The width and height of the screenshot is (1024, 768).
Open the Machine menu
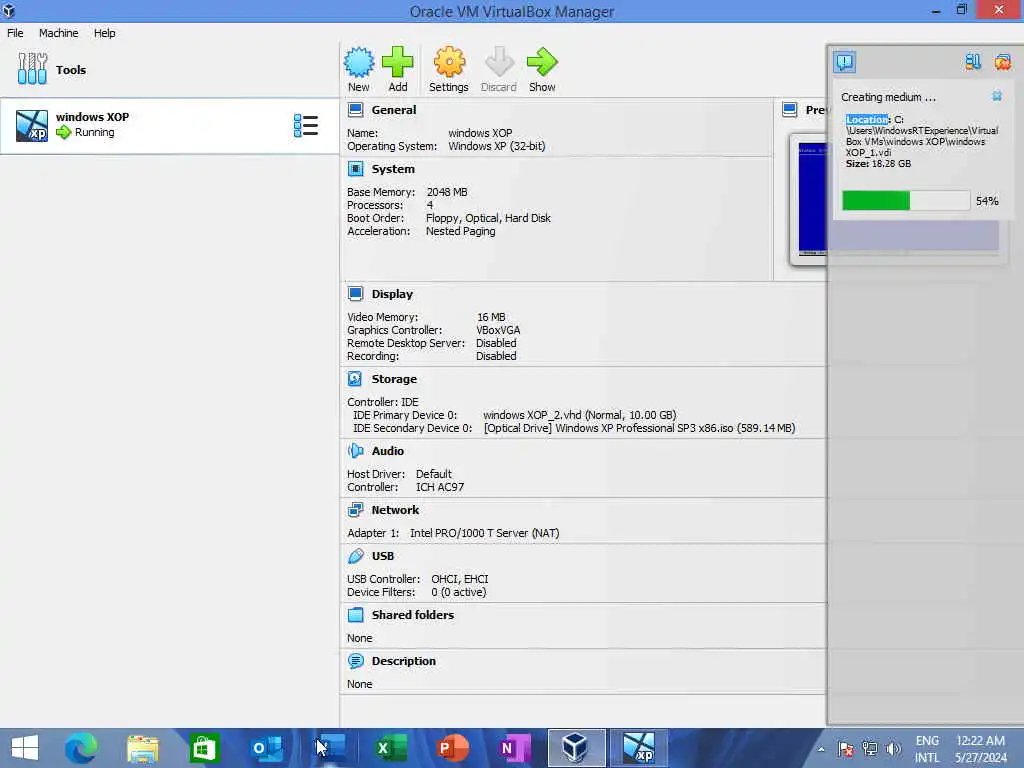[x=58, y=33]
